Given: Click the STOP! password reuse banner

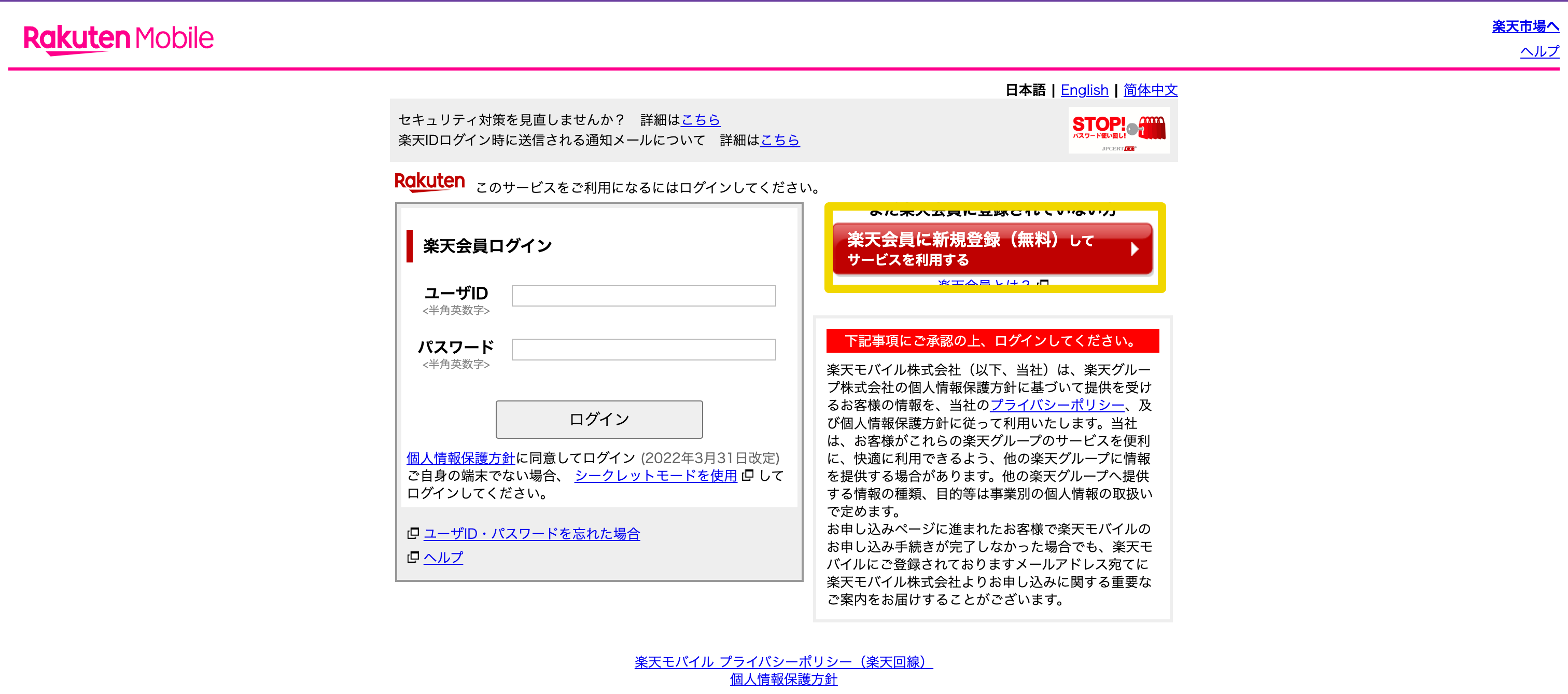Looking at the screenshot, I should tap(1118, 130).
